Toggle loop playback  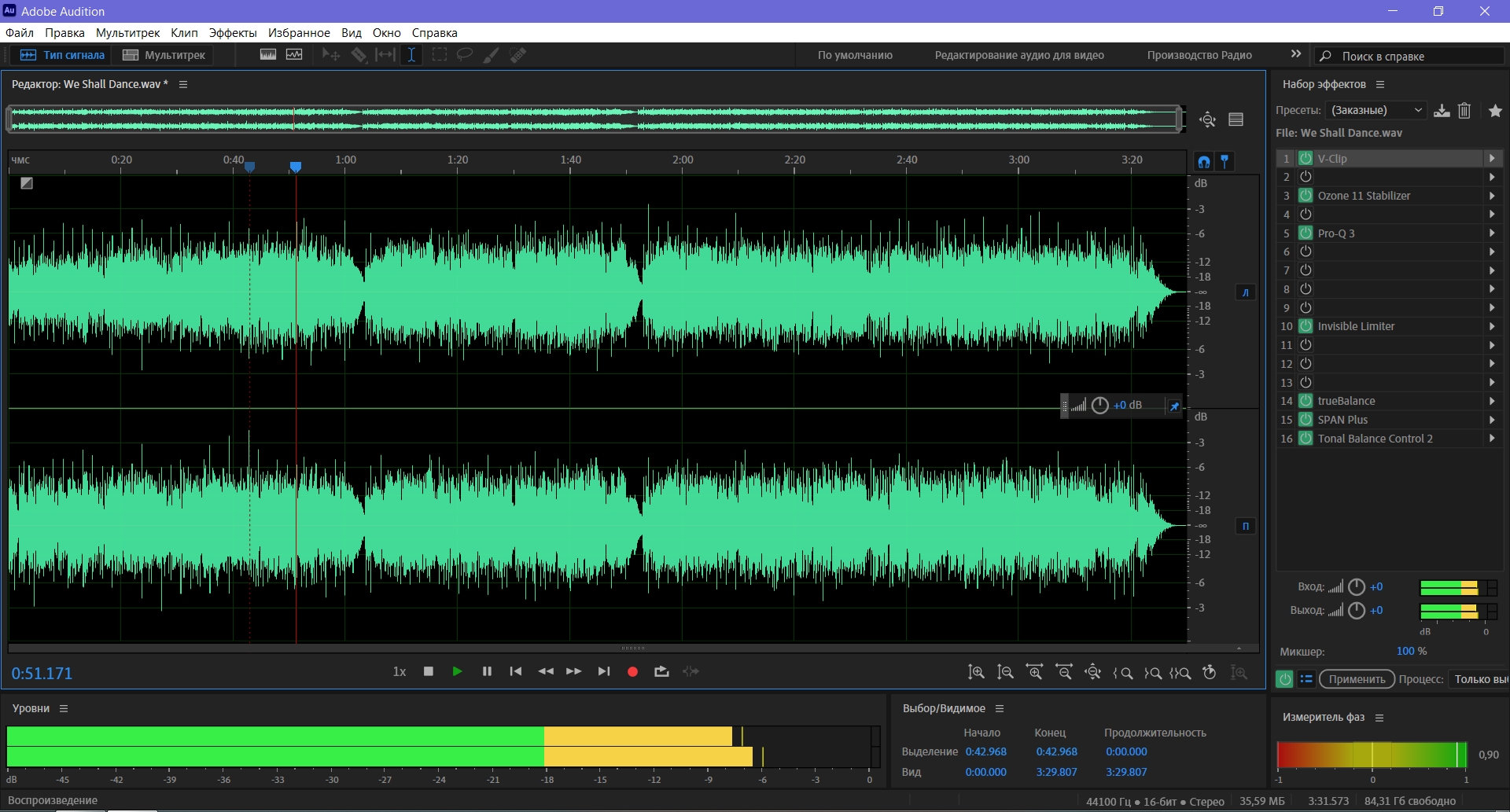click(661, 671)
